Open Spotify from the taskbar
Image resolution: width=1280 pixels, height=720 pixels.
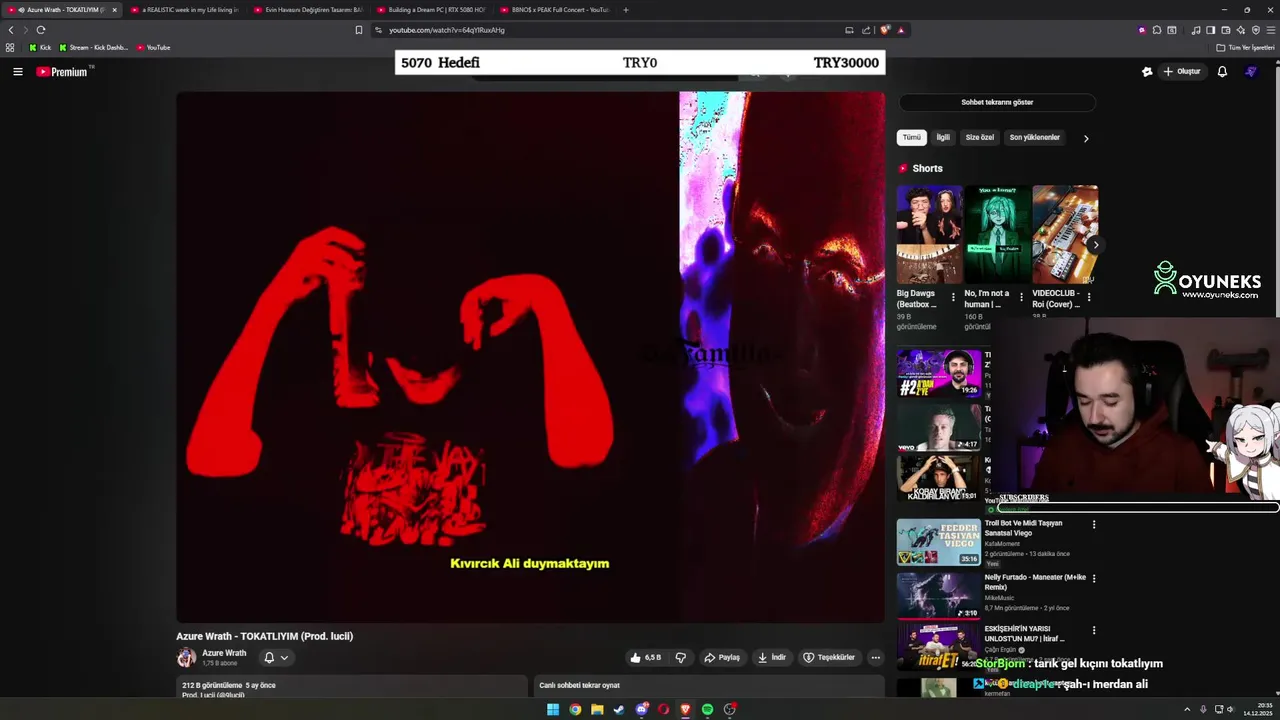(x=707, y=709)
